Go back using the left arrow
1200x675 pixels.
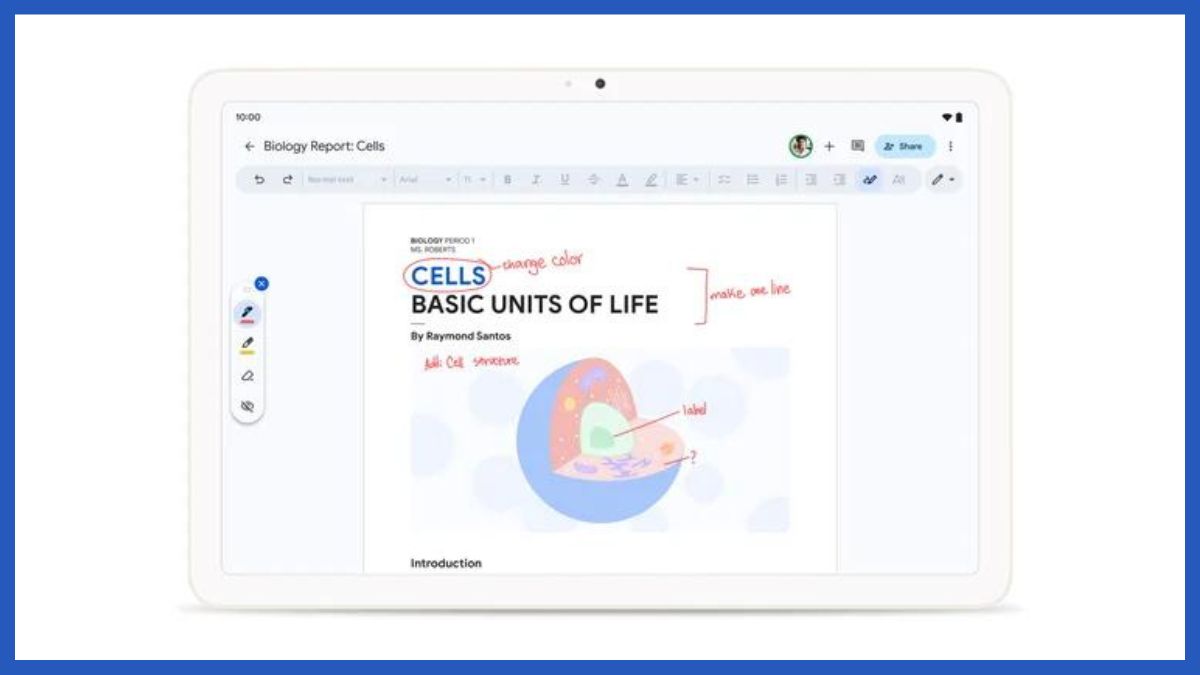point(249,146)
